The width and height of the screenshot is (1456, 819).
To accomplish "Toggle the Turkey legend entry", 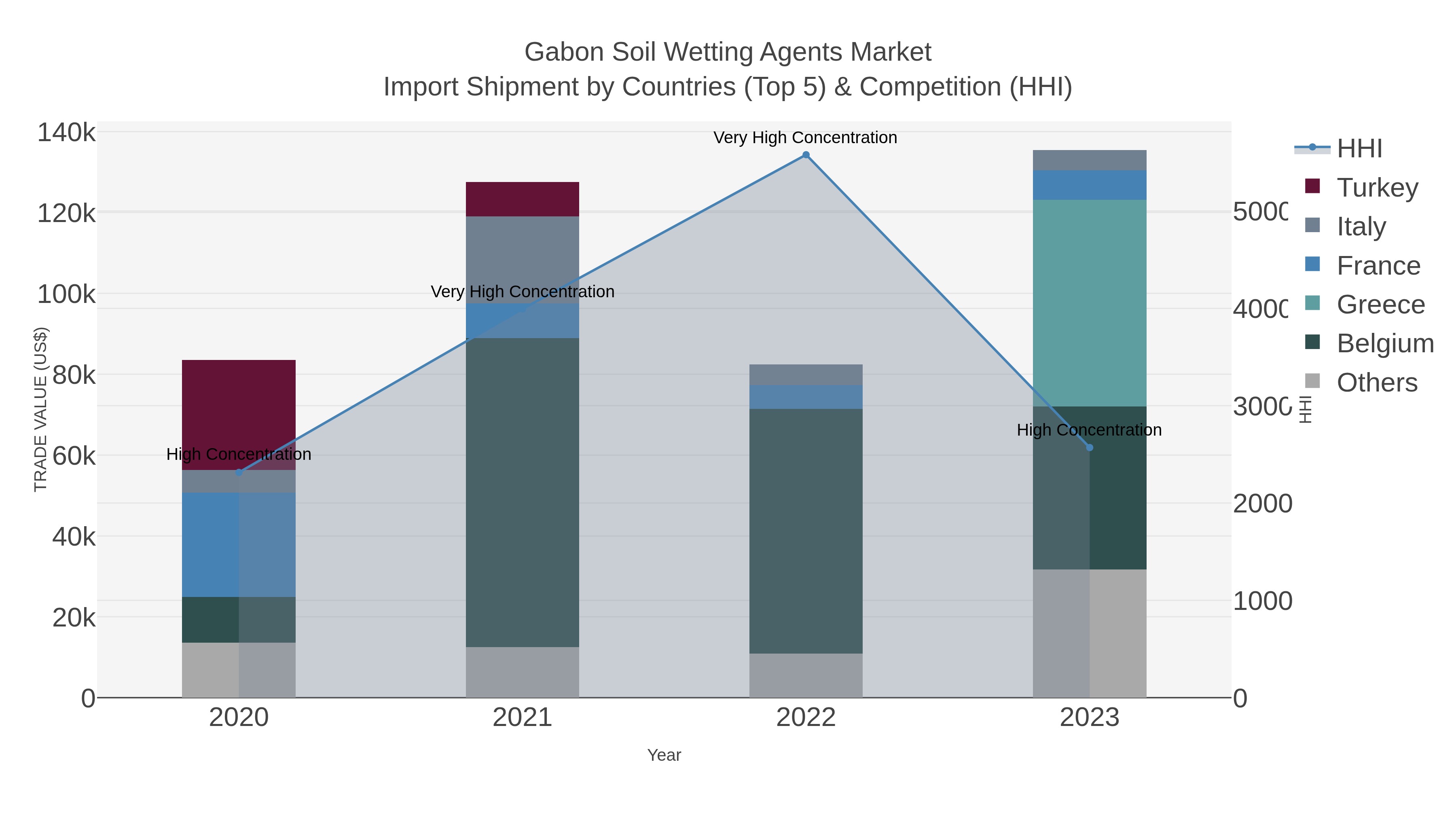I will pyautogui.click(x=1362, y=188).
